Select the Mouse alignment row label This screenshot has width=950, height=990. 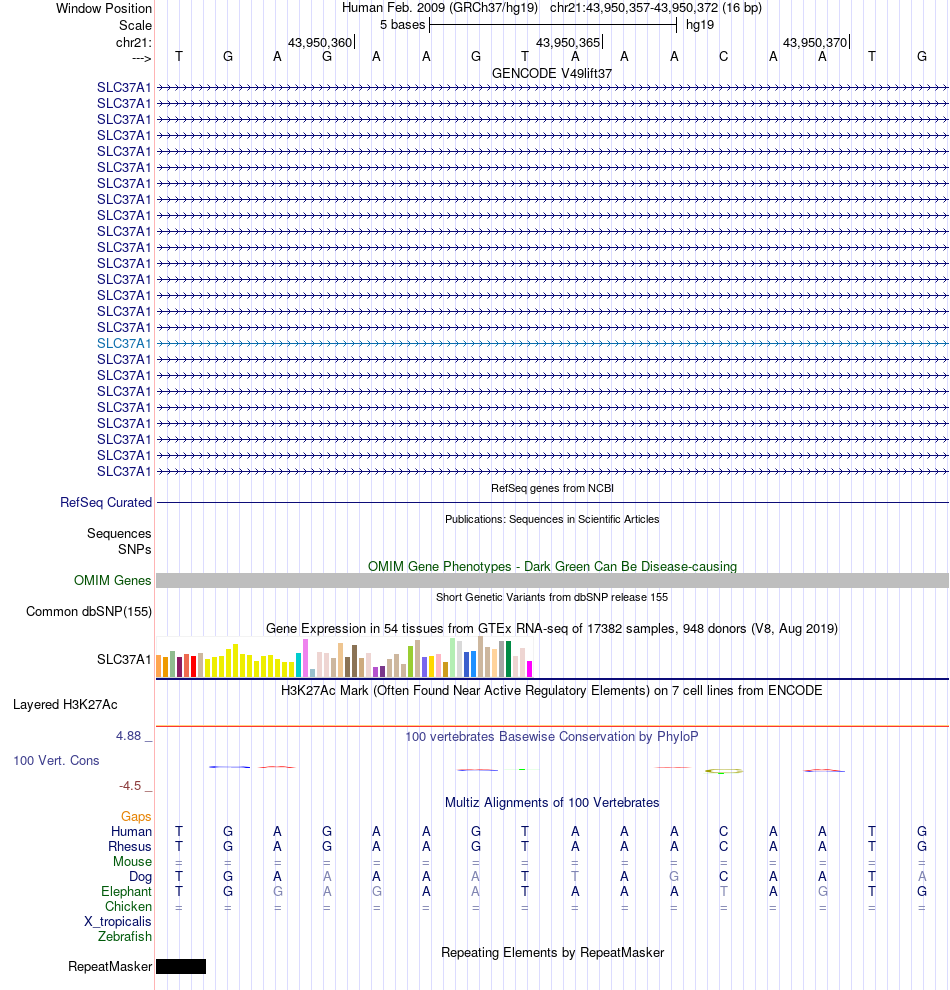pos(133,862)
